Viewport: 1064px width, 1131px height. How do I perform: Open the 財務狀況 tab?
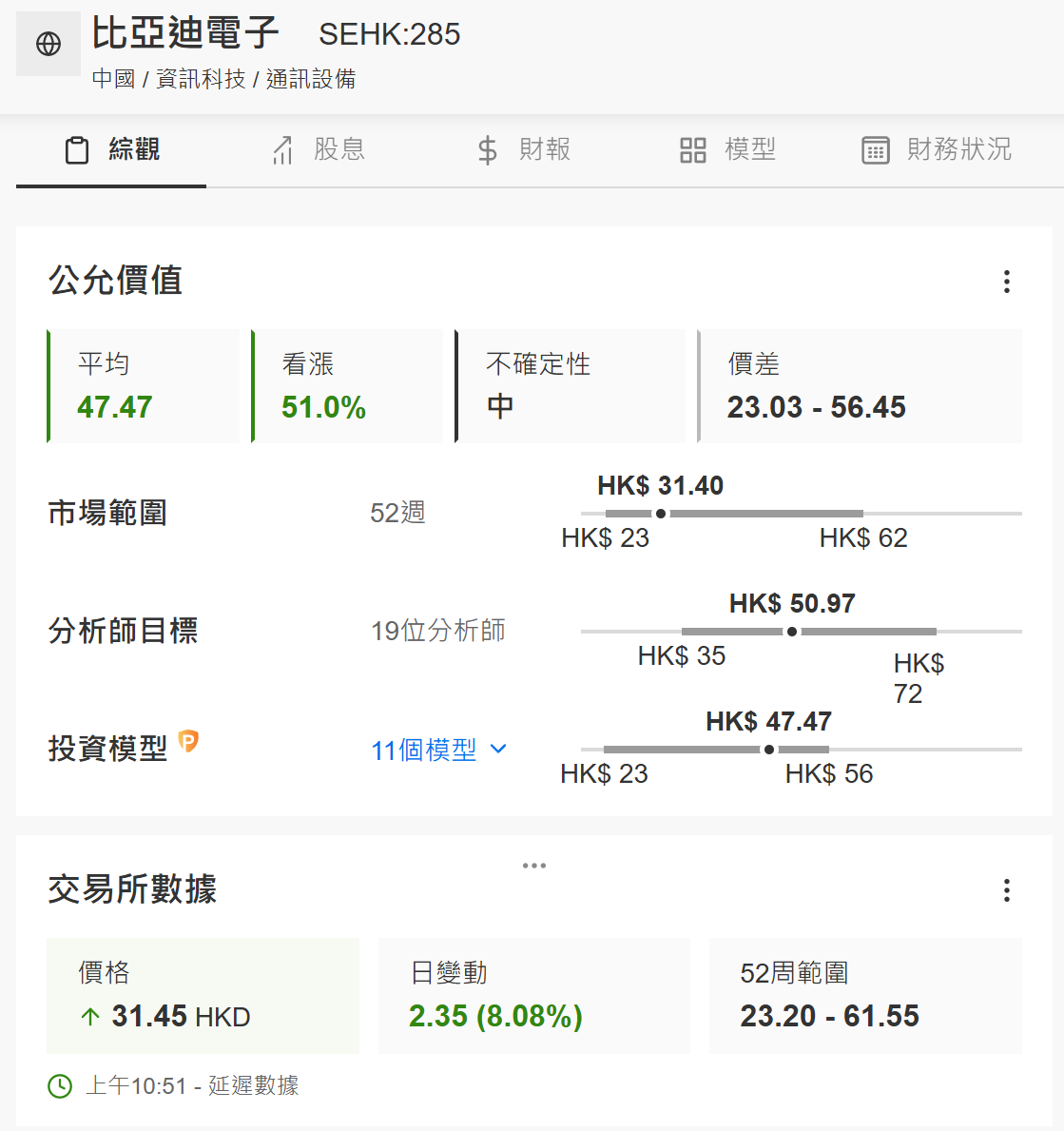(937, 150)
